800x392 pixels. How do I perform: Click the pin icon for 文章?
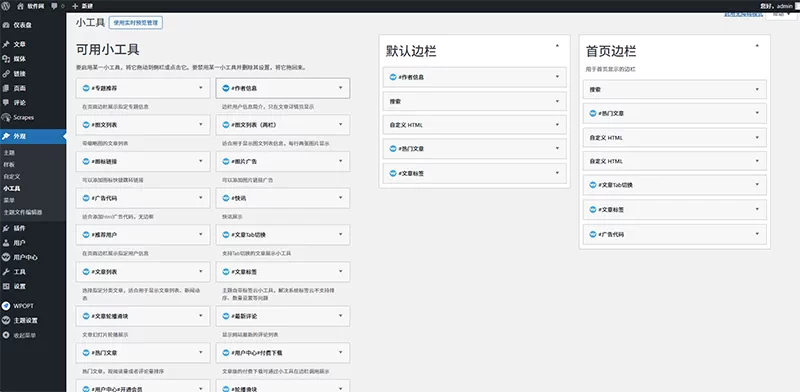tap(6, 44)
